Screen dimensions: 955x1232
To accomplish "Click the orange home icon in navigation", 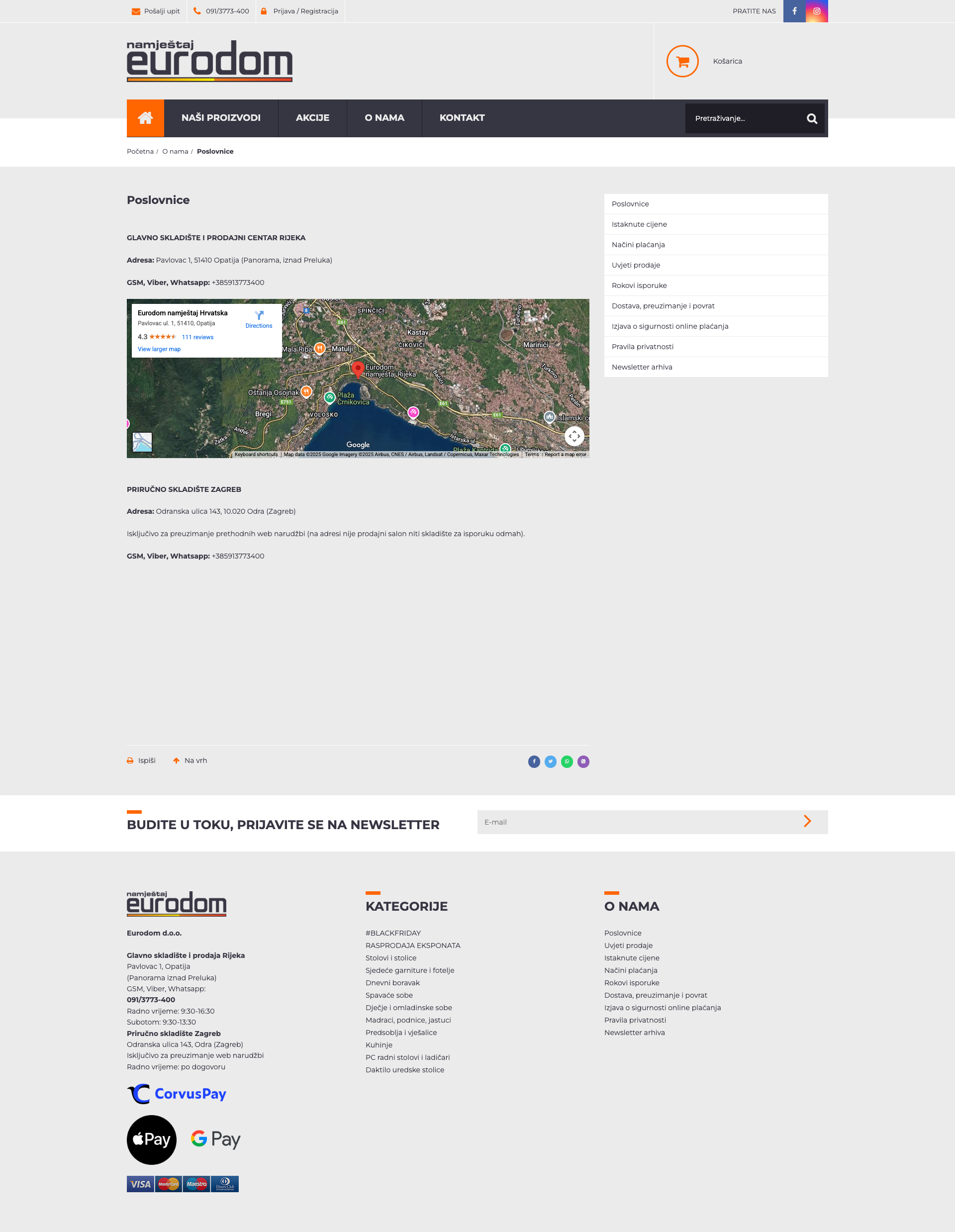I will (145, 118).
